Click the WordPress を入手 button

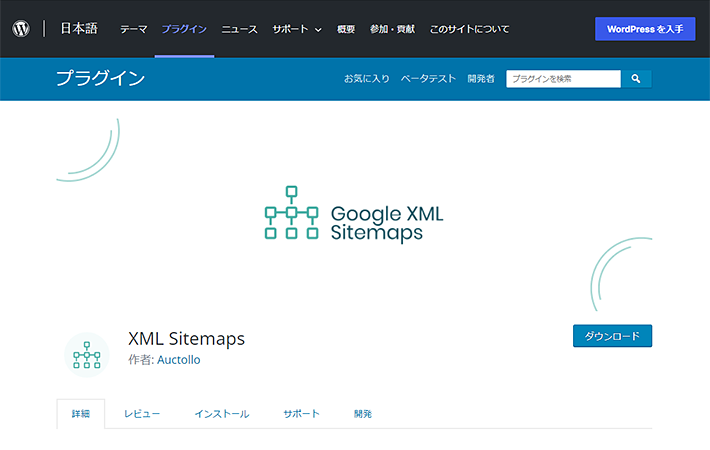tap(645, 29)
